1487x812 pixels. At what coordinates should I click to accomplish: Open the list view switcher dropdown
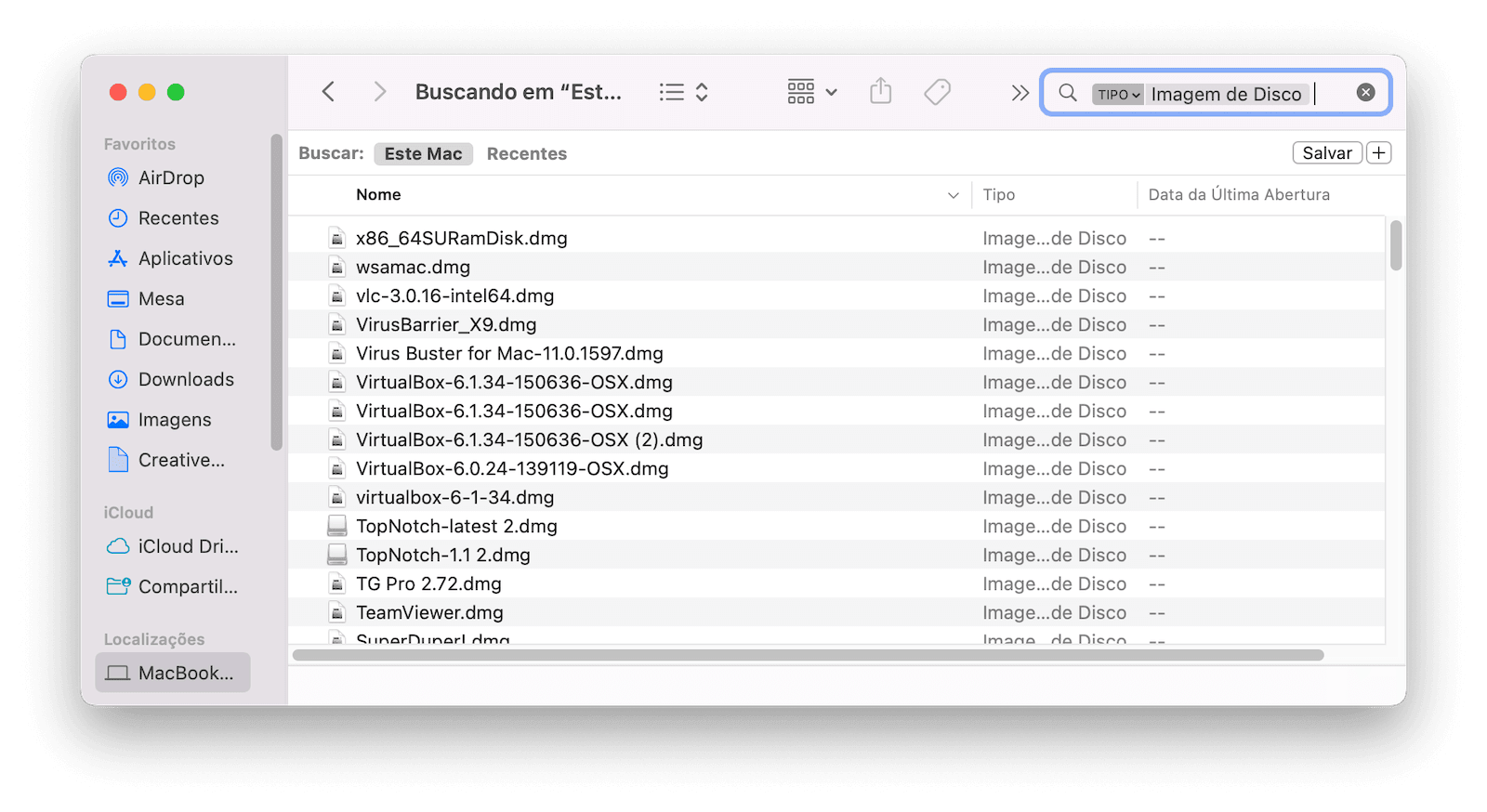click(x=684, y=92)
